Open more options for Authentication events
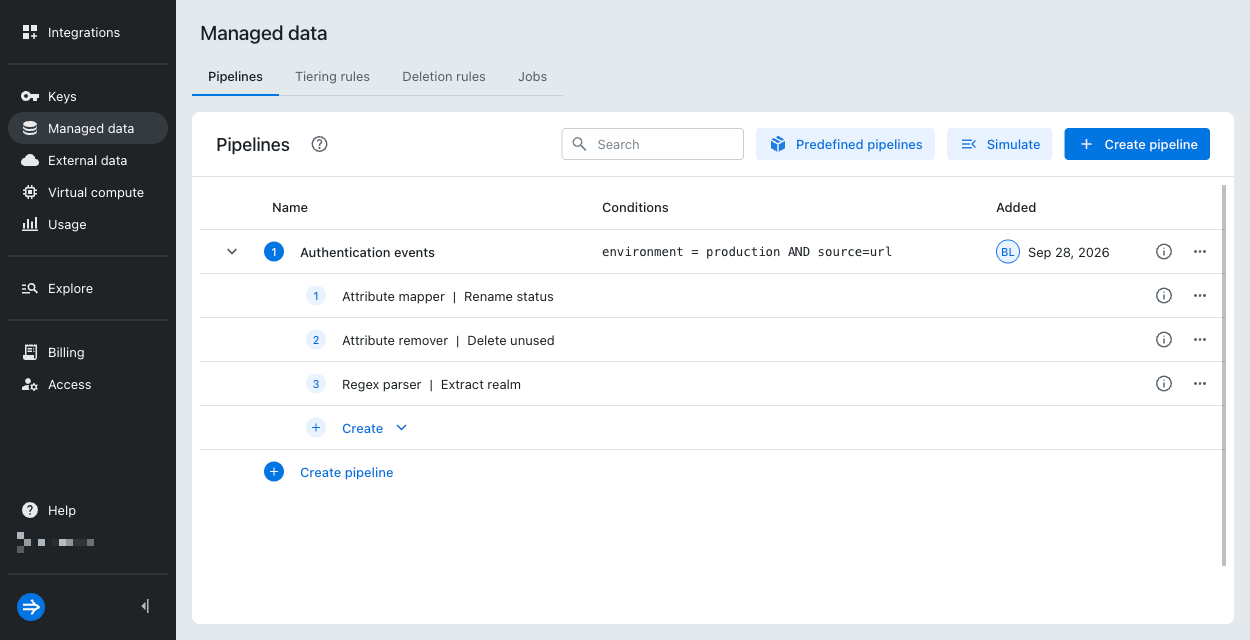The width and height of the screenshot is (1250, 640). [1200, 252]
